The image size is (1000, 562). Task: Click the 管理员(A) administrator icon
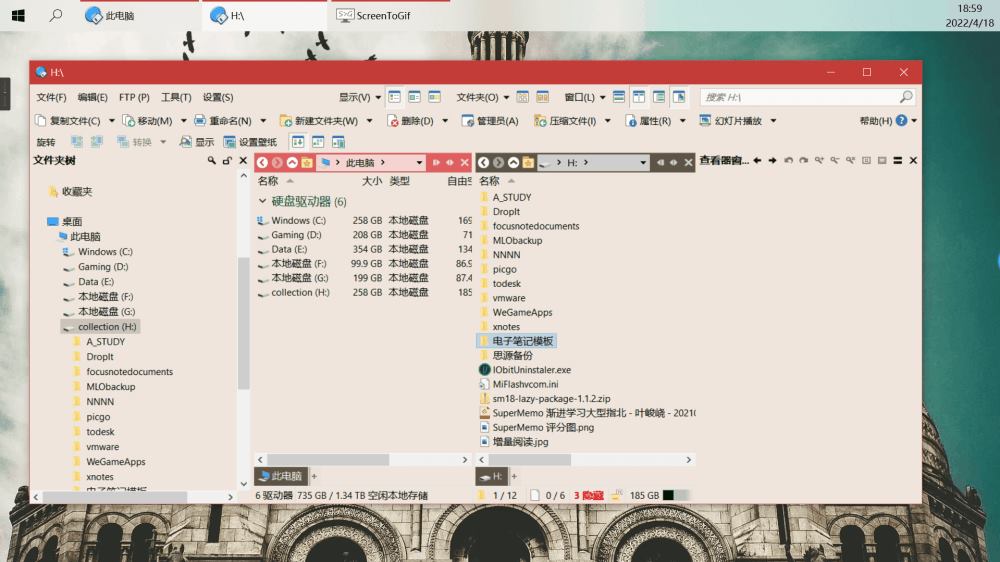(x=468, y=121)
